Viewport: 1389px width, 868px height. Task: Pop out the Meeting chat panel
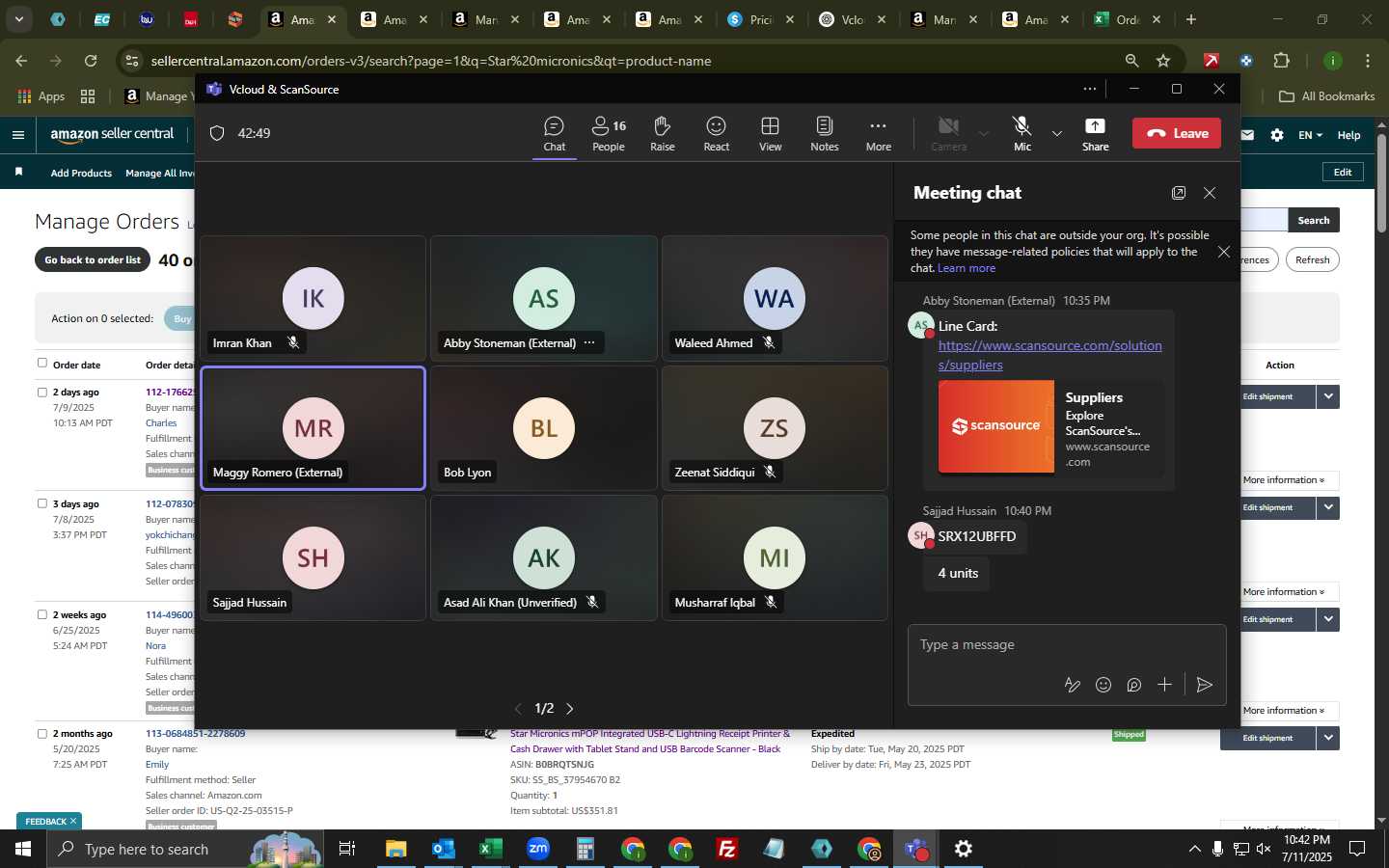[1179, 193]
